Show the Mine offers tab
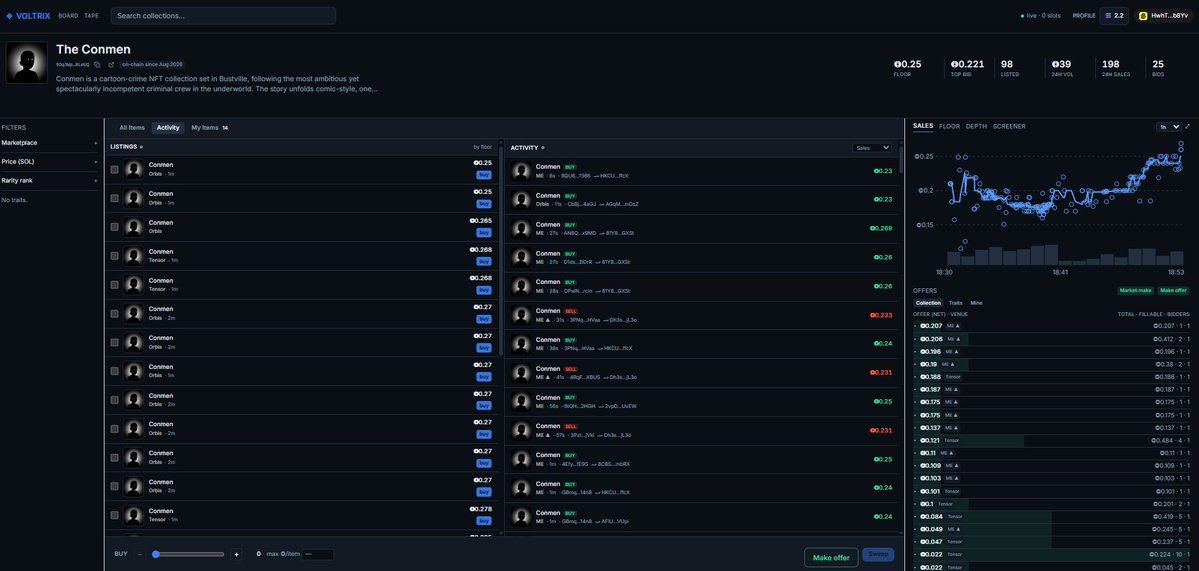The image size is (1199, 571). coord(976,303)
